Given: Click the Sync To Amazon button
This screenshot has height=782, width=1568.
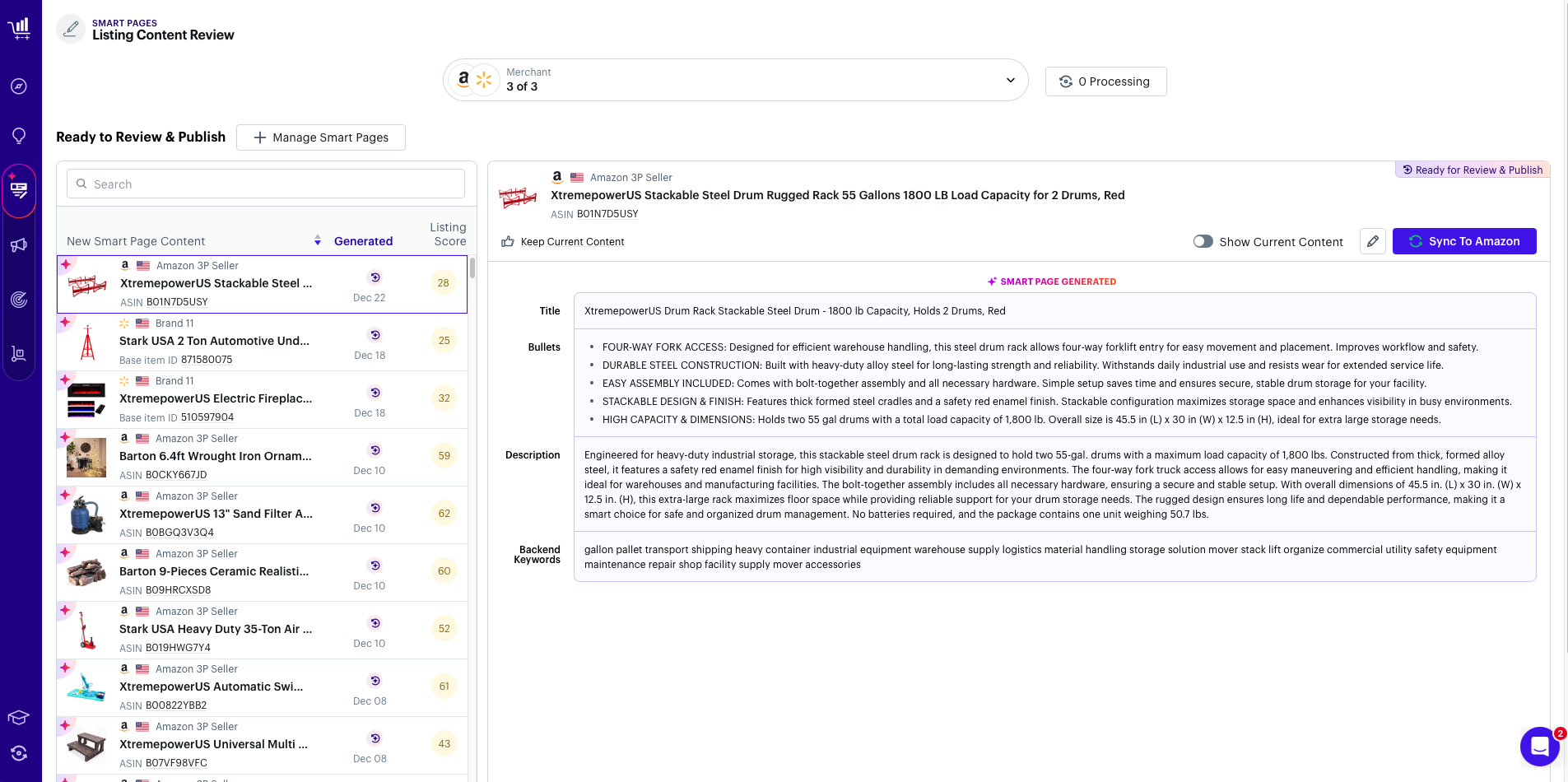Looking at the screenshot, I should tap(1464, 241).
